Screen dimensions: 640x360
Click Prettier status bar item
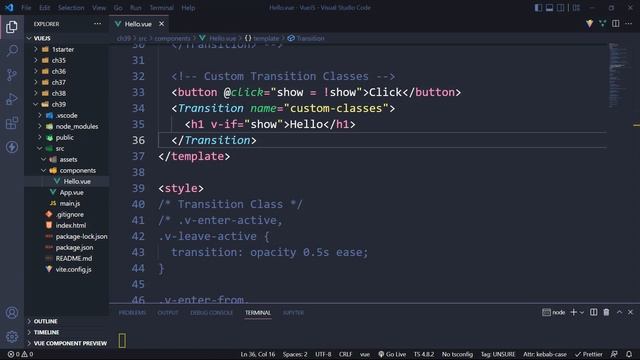(589, 354)
